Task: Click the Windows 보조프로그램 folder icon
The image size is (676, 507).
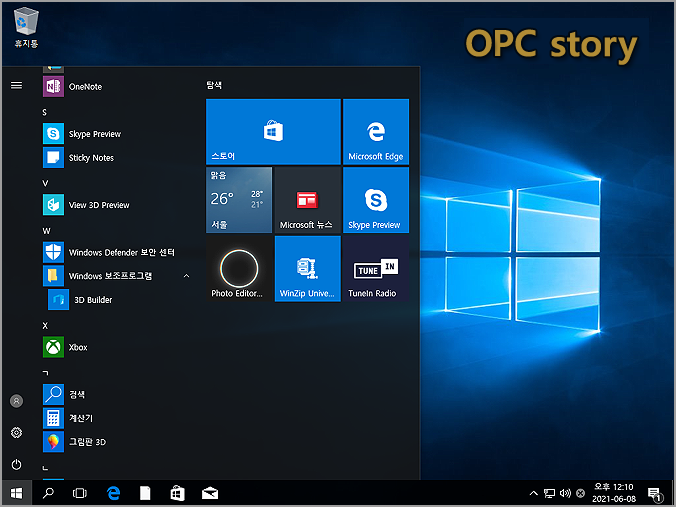Action: point(53,276)
